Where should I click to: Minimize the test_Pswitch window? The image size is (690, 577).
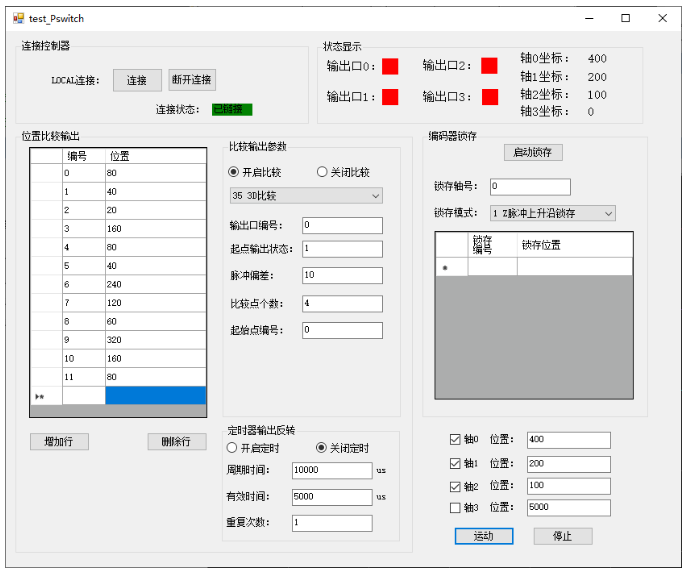[x=589, y=18]
